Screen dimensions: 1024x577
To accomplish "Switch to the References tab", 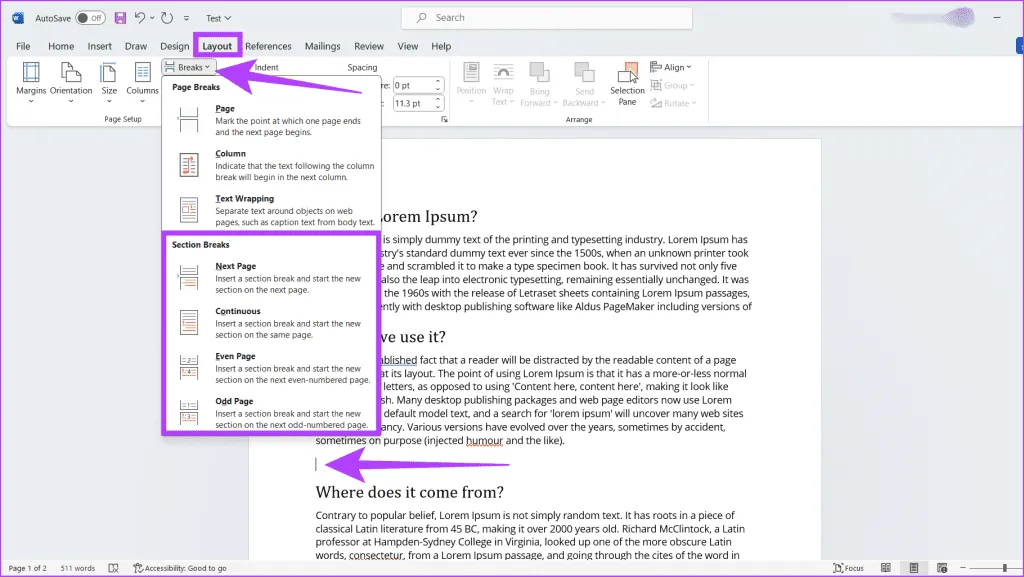I will (268, 46).
